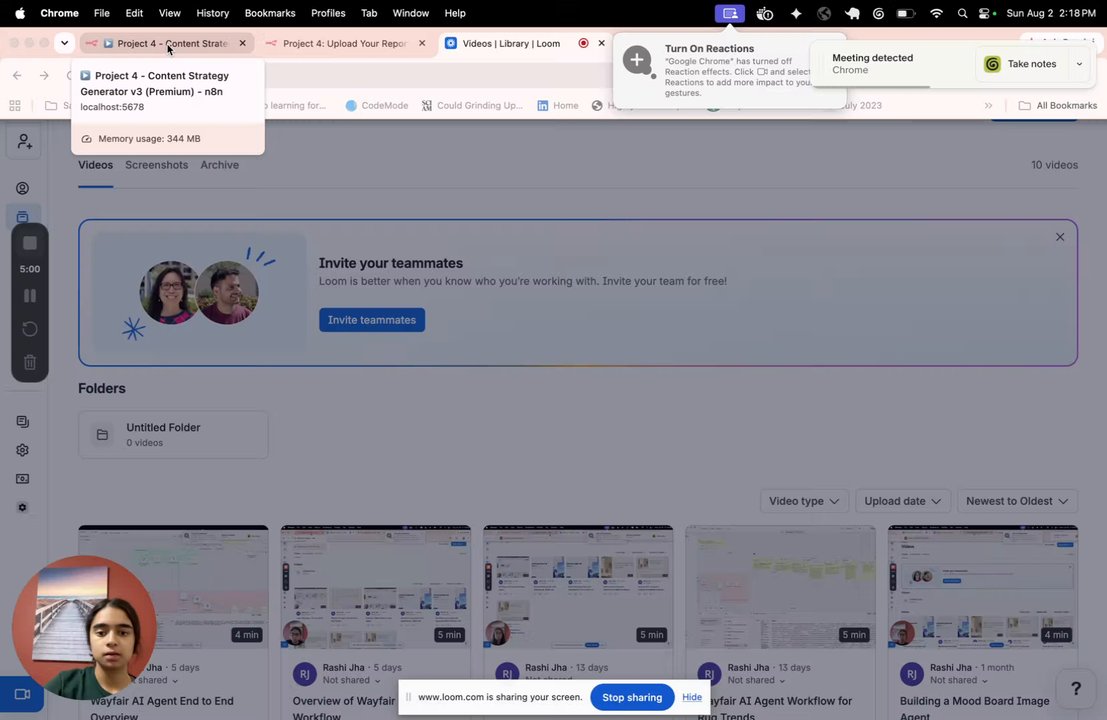This screenshot has height=720, width=1107.
Task: Open the Edit menu
Action: click(x=134, y=13)
